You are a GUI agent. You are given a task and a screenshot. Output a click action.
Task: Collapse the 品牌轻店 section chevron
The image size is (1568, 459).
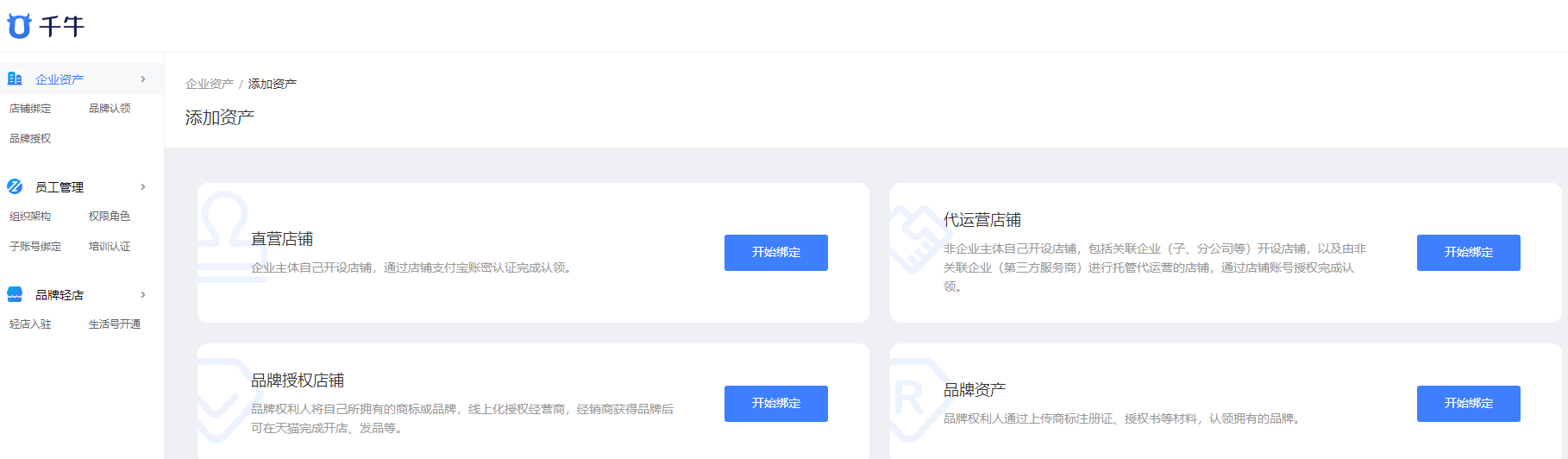pyautogui.click(x=143, y=294)
